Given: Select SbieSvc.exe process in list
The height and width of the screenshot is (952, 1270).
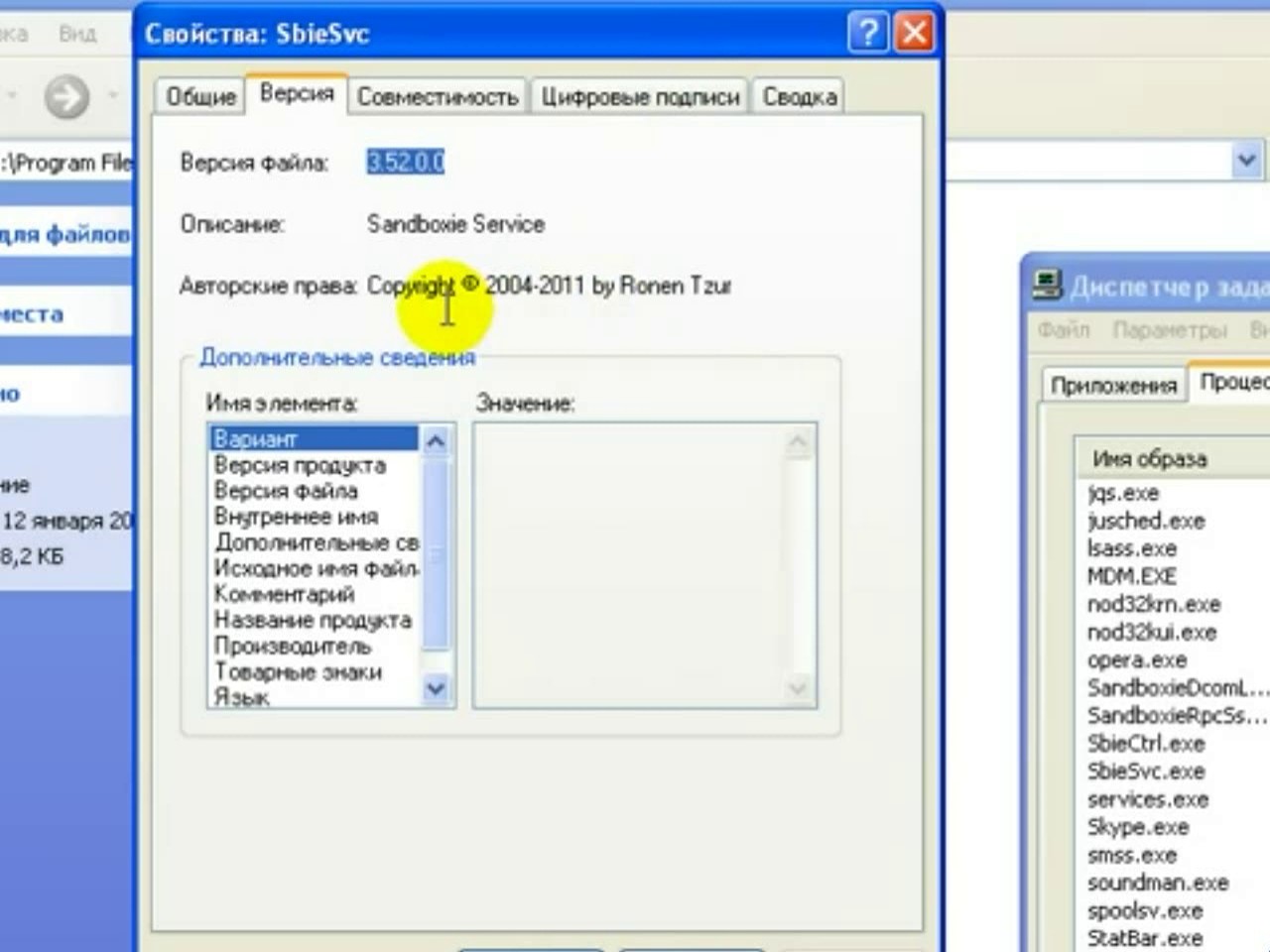Looking at the screenshot, I should pos(1145,772).
